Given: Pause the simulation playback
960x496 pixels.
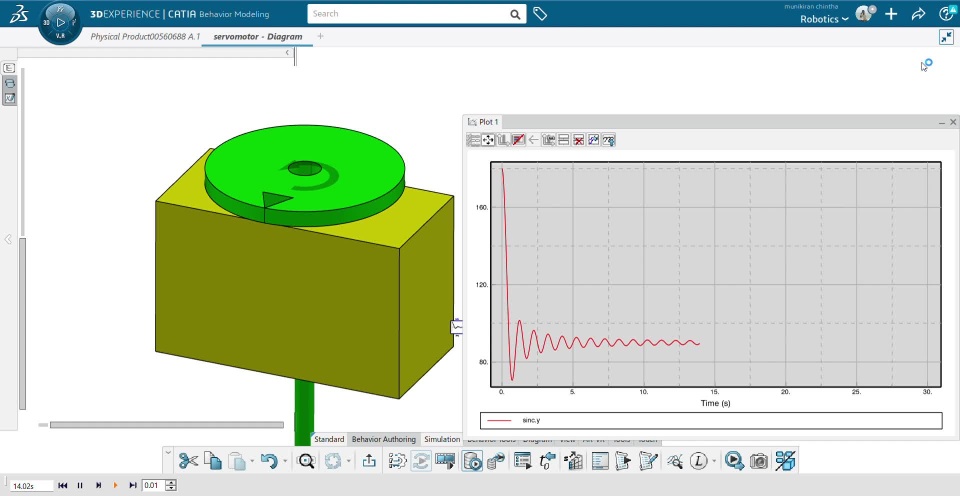Looking at the screenshot, I should (80, 486).
